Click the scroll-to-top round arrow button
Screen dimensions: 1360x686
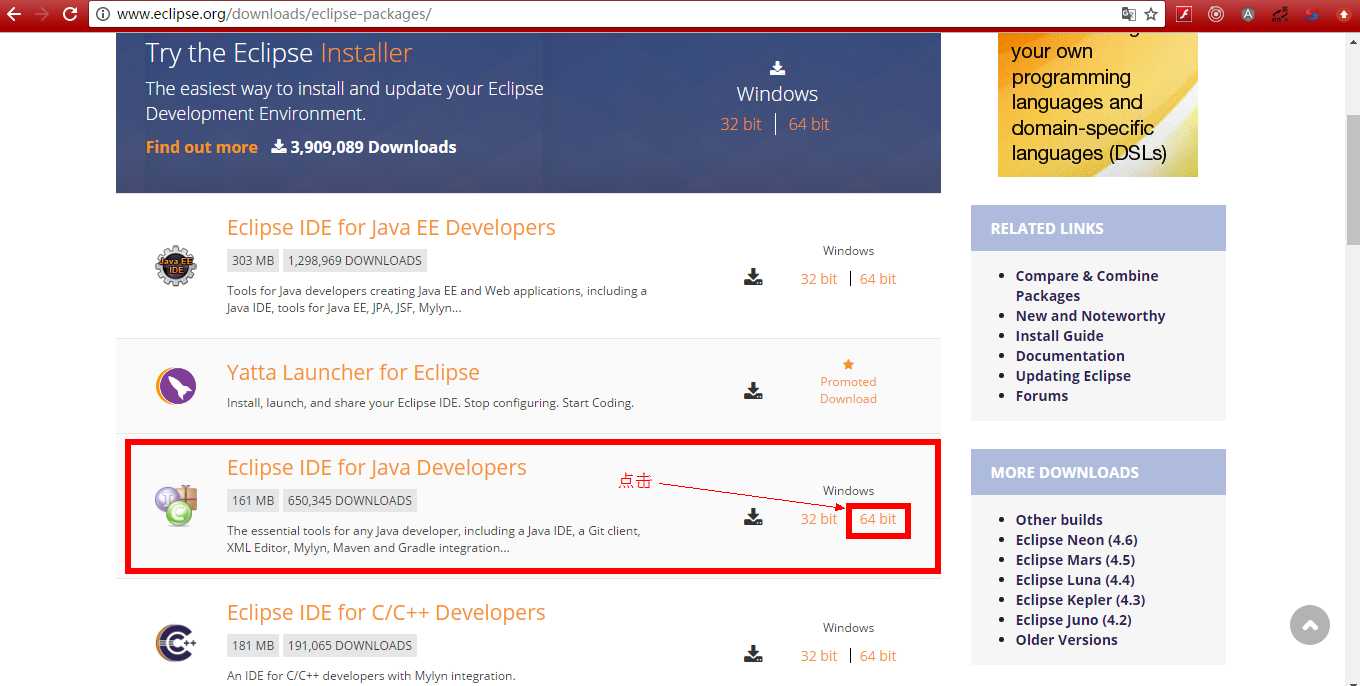[x=1310, y=626]
